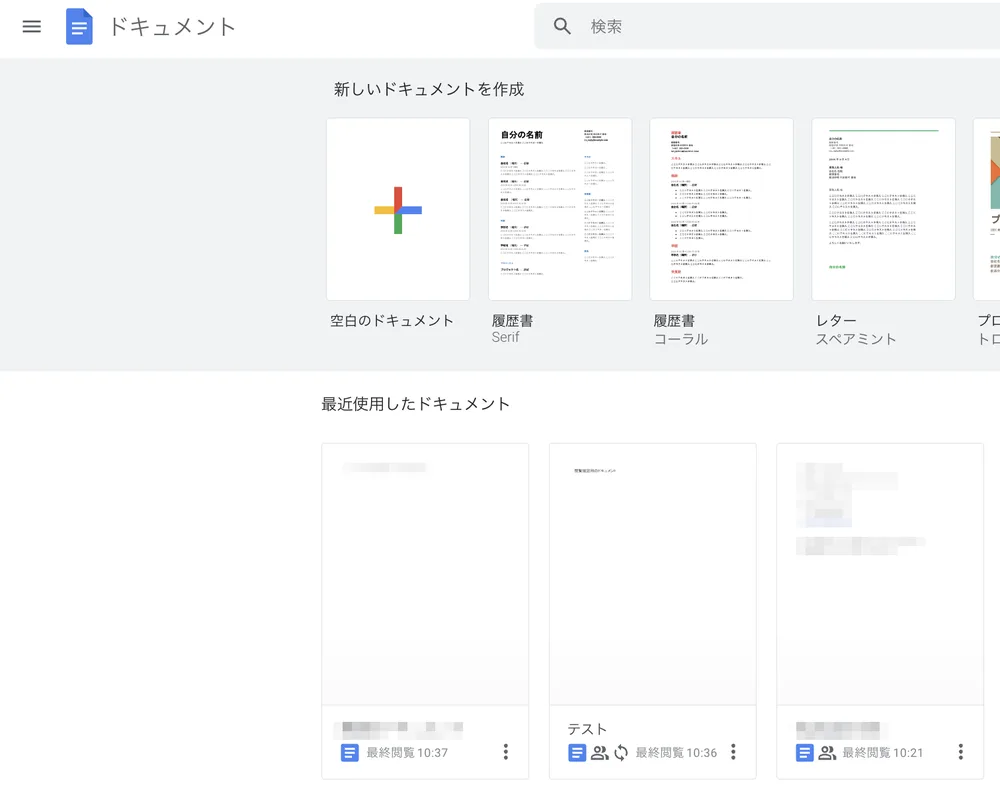The width and height of the screenshot is (1000, 788).
Task: Open more options for the テスト document
Action: pos(733,752)
